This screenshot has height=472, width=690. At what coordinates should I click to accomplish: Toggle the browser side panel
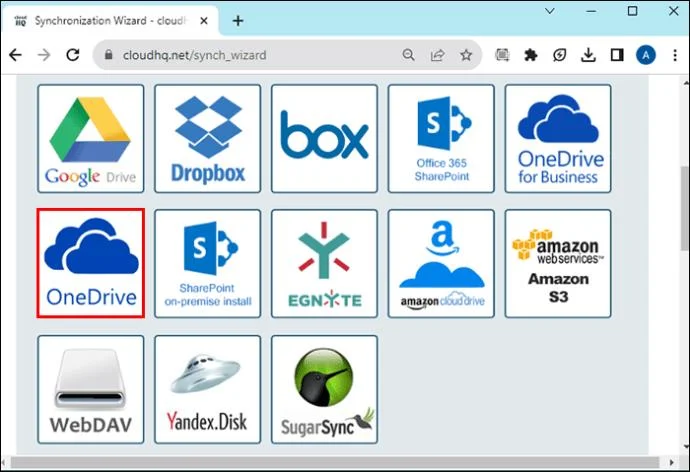click(617, 55)
